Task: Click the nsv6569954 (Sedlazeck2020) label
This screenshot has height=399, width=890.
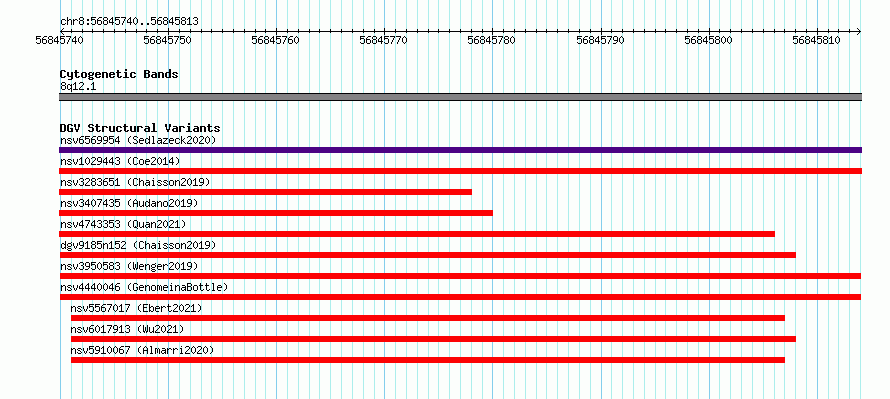Action: [138, 140]
